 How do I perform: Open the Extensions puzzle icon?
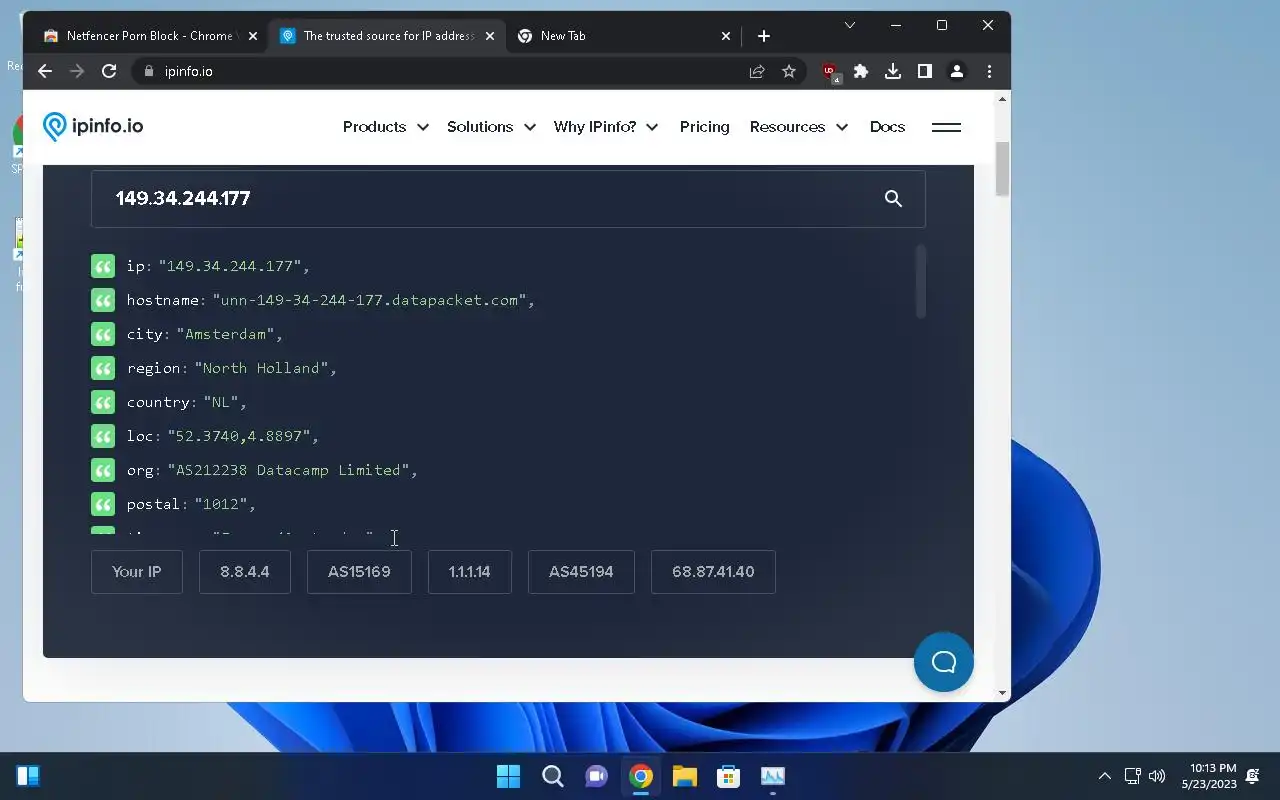coord(861,71)
